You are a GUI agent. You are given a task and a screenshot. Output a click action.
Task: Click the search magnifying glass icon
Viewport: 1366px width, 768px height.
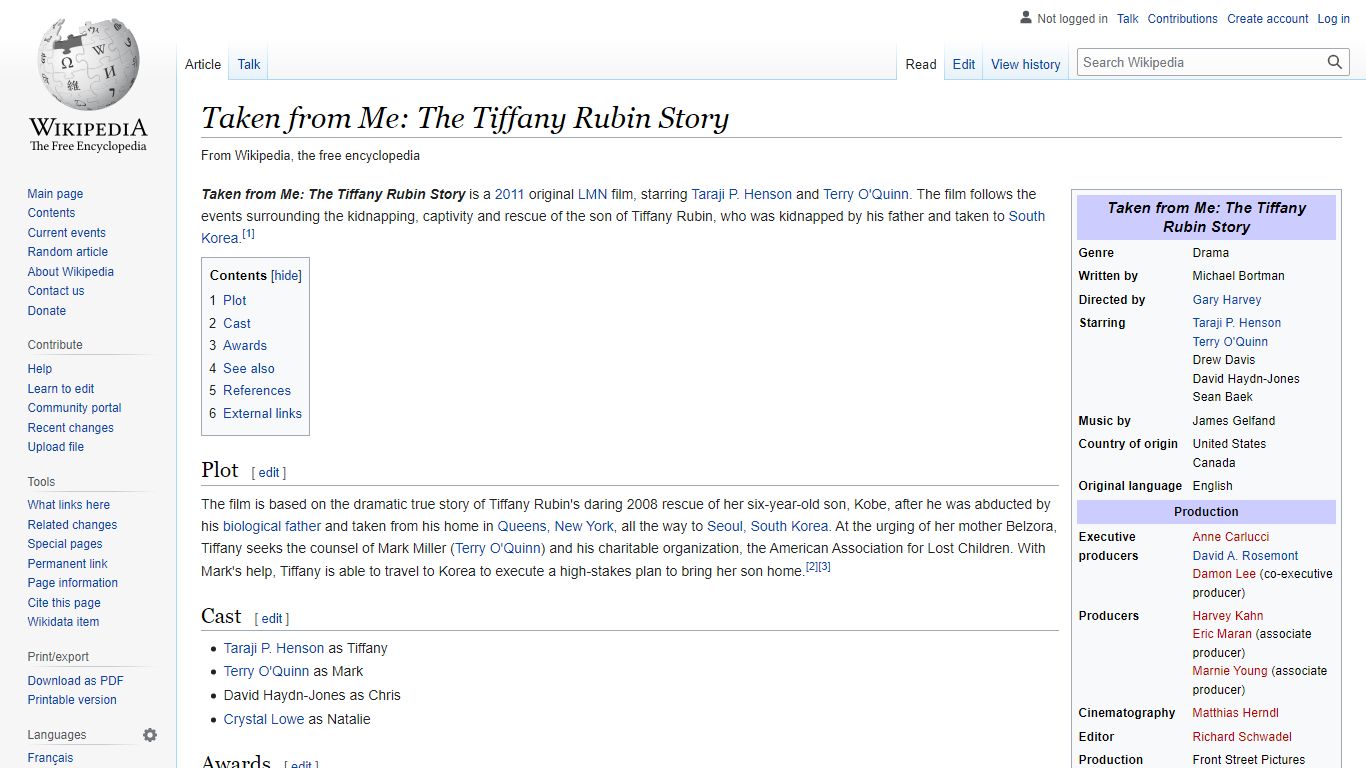(1334, 62)
